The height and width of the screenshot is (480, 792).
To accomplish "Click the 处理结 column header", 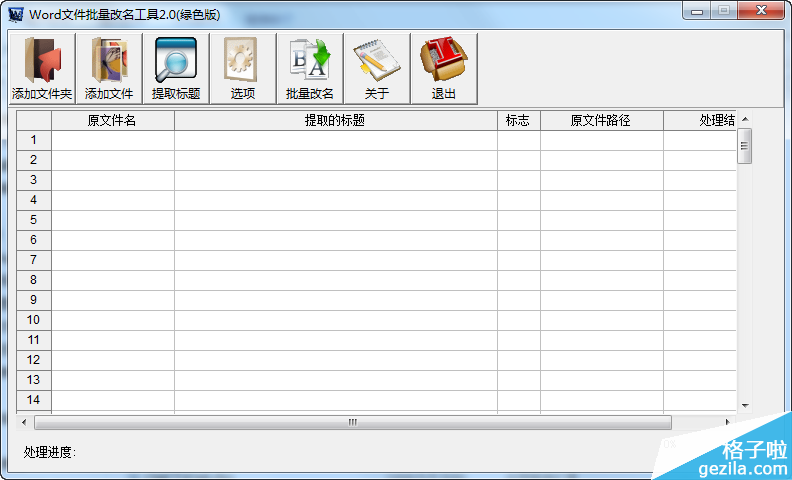I will [700, 120].
